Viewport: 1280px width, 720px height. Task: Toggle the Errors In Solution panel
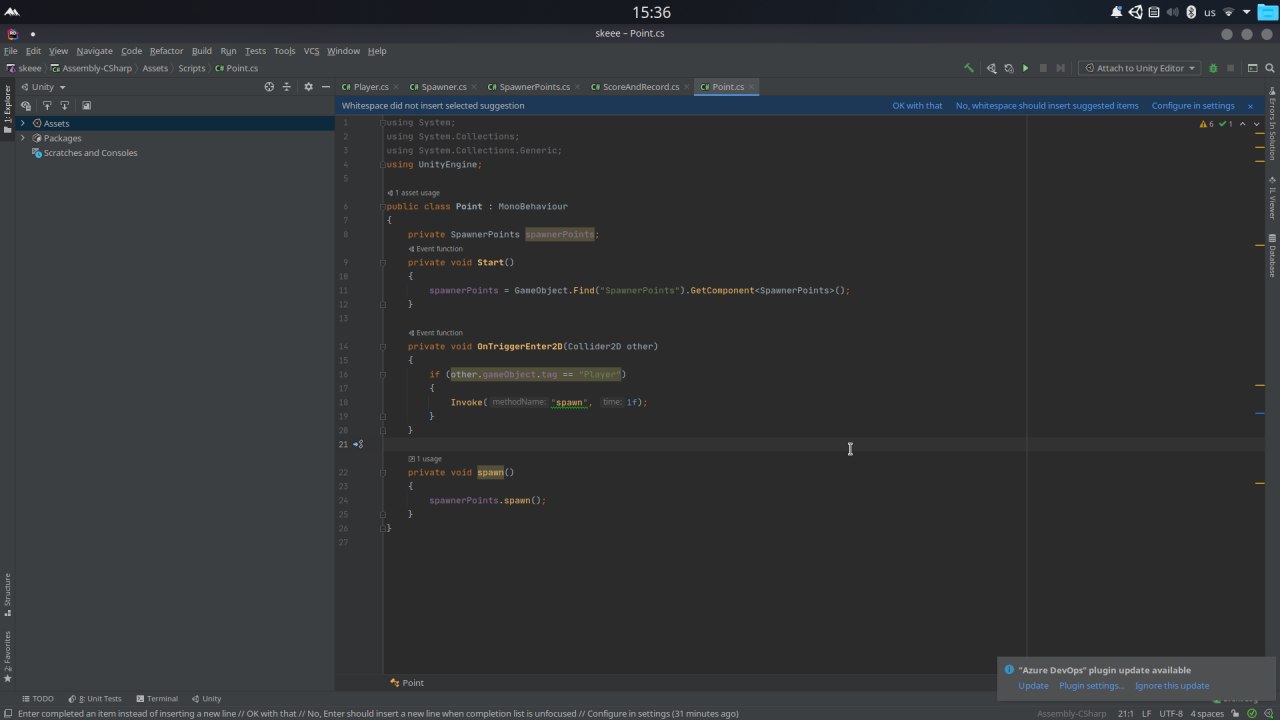[x=1272, y=125]
